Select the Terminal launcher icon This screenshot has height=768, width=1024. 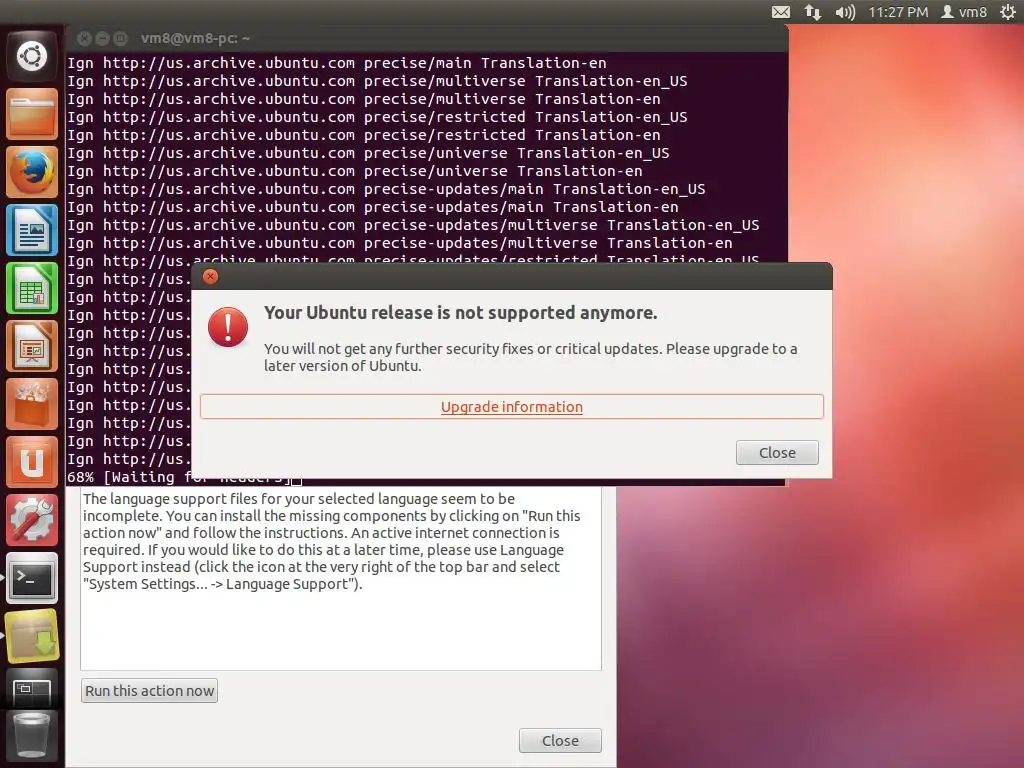pos(32,579)
